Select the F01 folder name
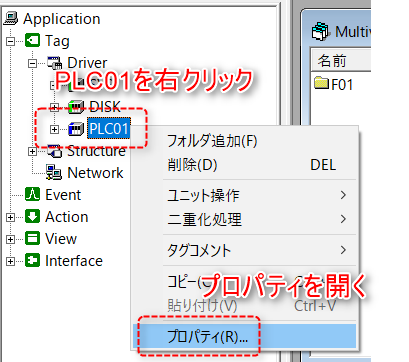This screenshot has width=409, height=362. [x=342, y=85]
